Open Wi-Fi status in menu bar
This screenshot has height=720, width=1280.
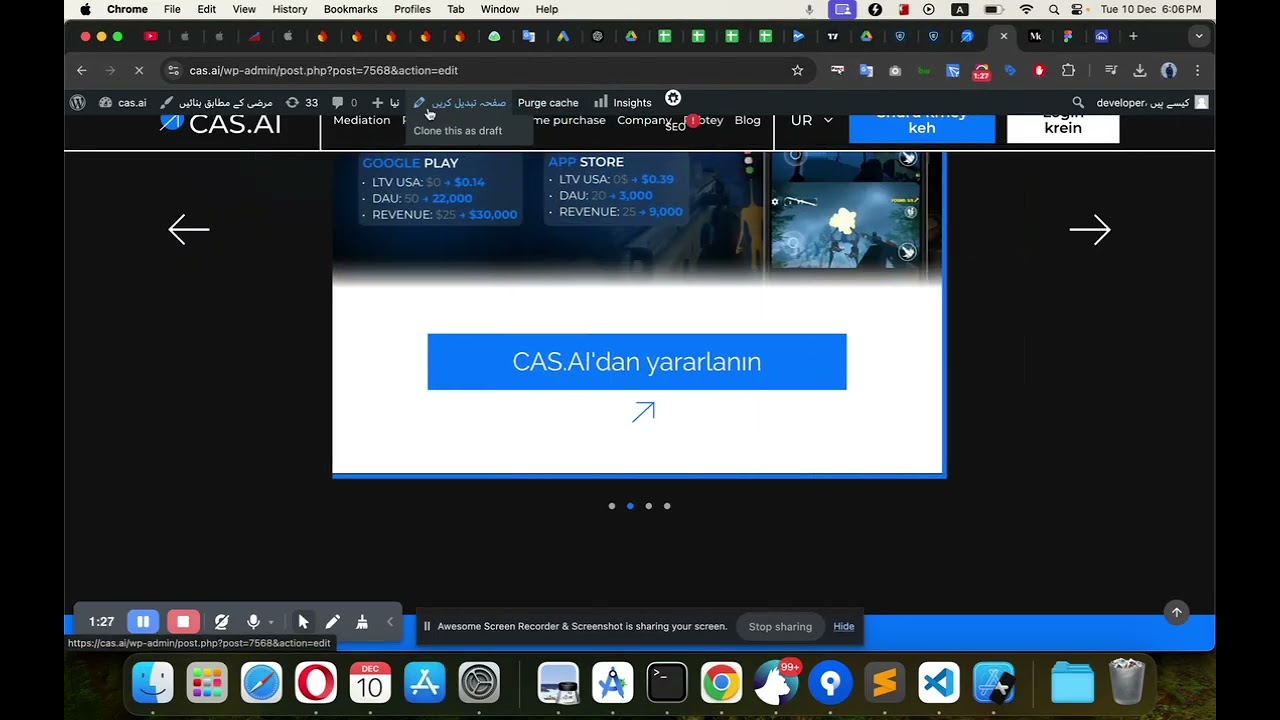coord(1026,9)
